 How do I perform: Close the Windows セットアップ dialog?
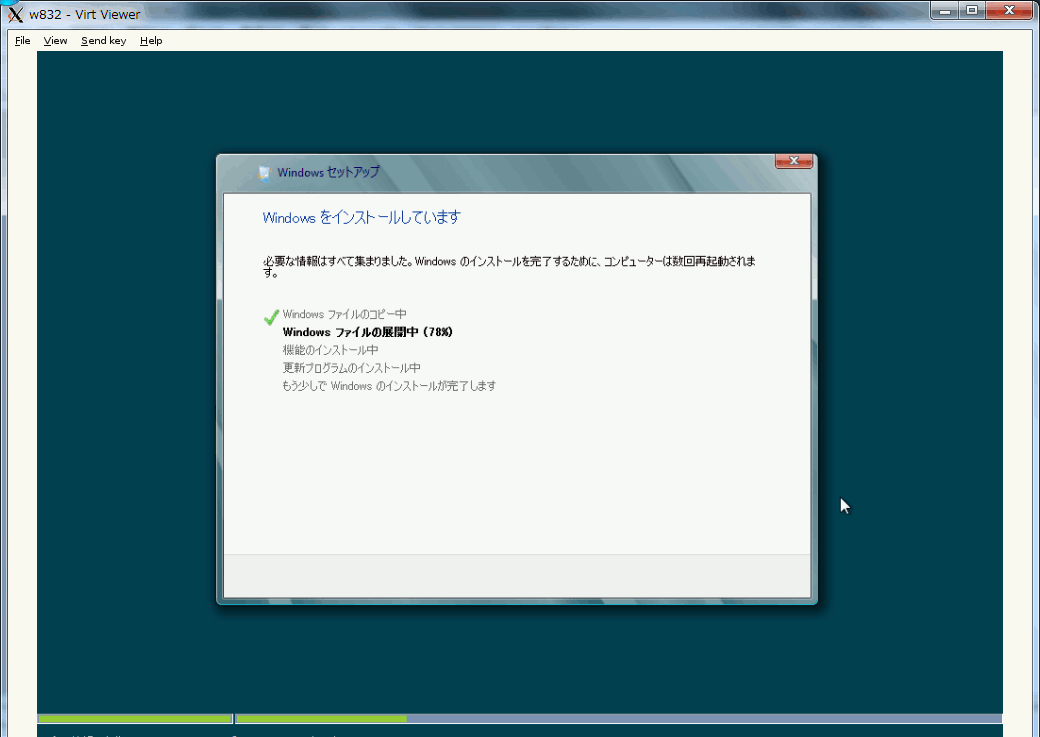pos(794,161)
